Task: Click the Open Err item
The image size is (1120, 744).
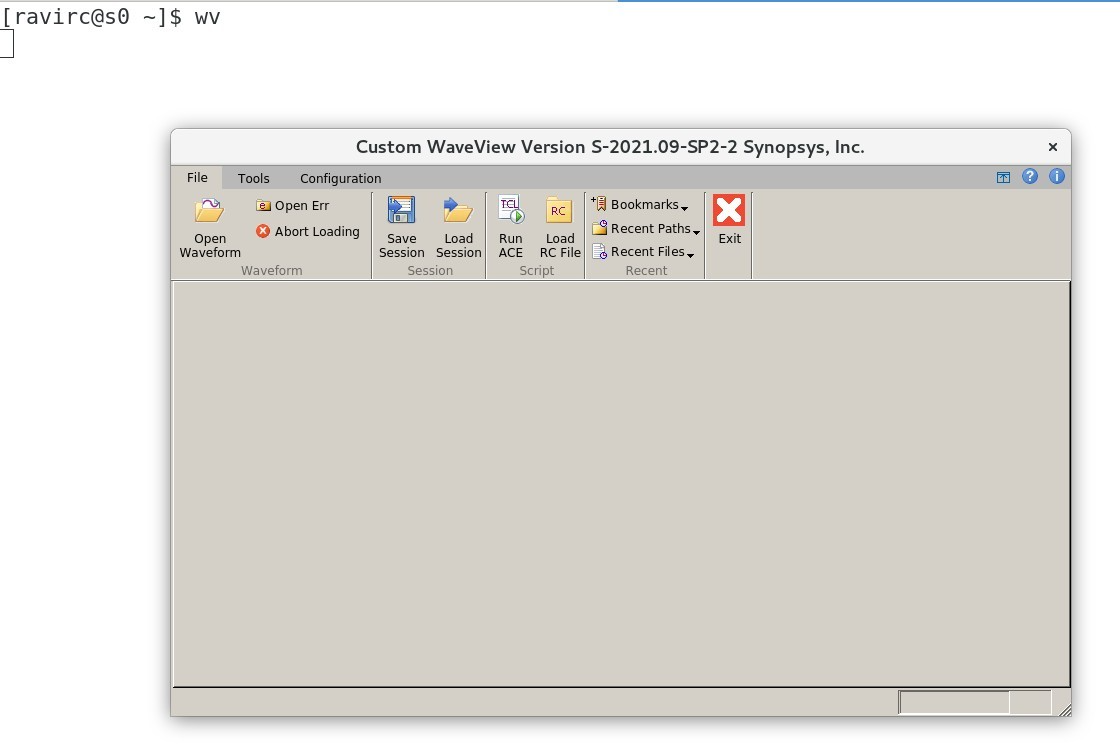Action: click(293, 206)
